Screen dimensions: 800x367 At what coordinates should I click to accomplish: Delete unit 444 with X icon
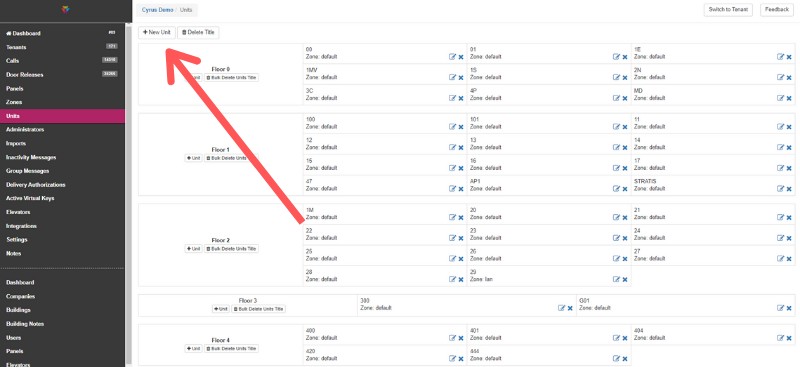pos(624,359)
